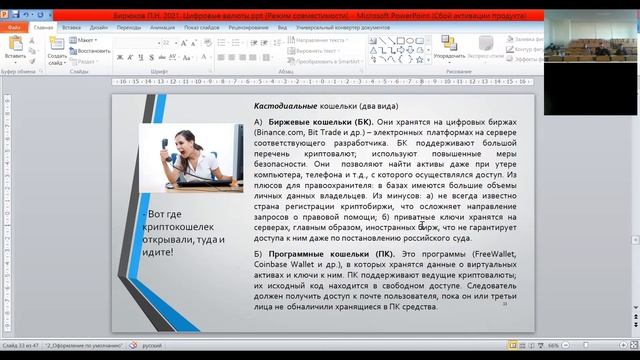Image resolution: width=640 pixels, height=360 pixels.
Task: Open the Layout (Макет) dropdown
Action: 84,40
